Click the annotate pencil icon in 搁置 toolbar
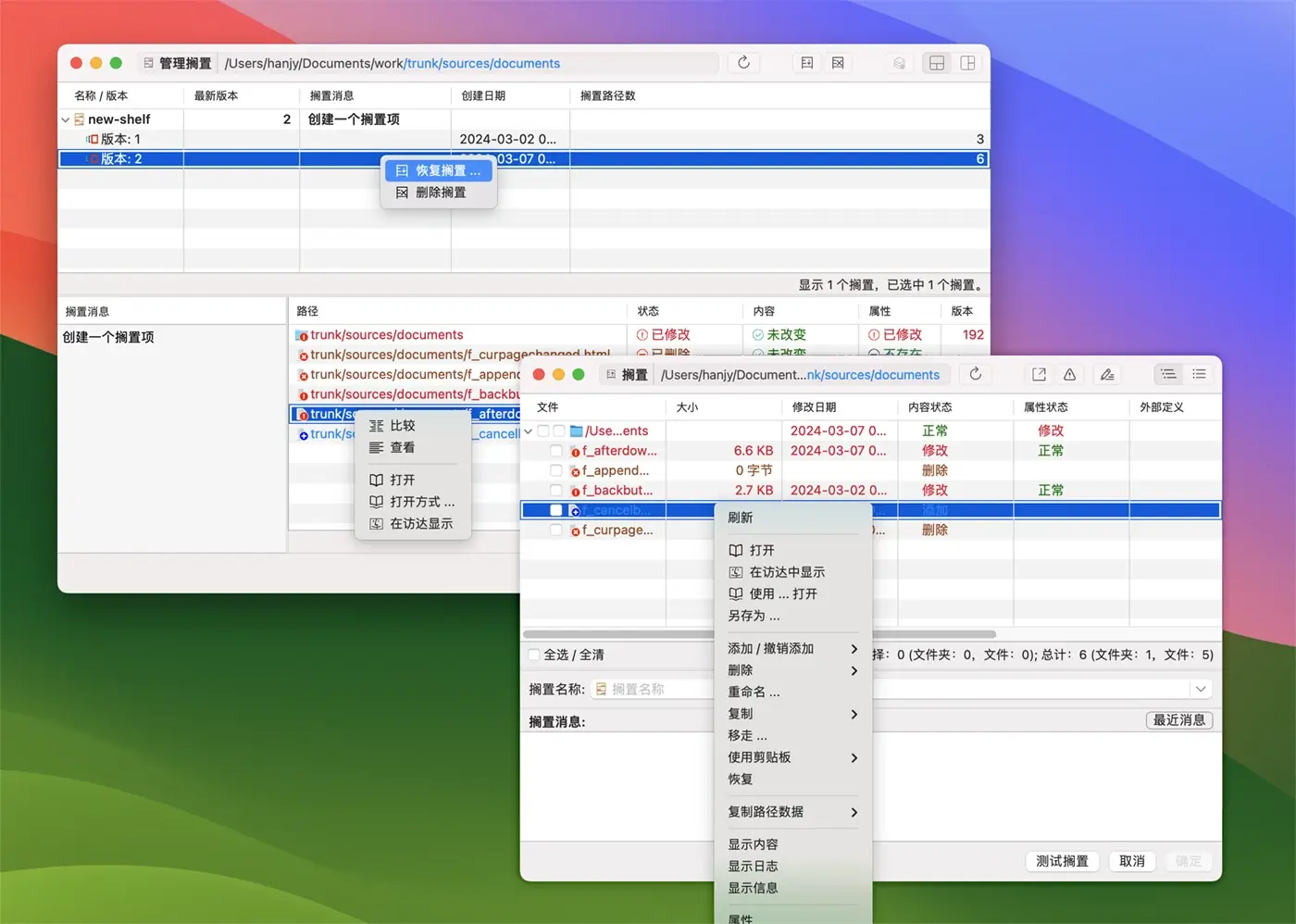This screenshot has width=1296, height=924. [1106, 374]
